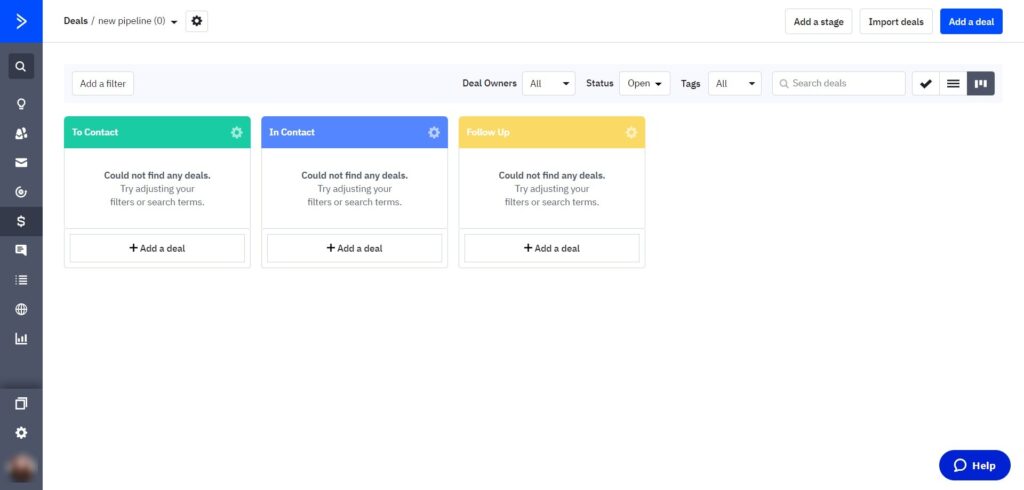Switch to the task checkmark view
The height and width of the screenshot is (490, 1024).
pyautogui.click(x=925, y=84)
